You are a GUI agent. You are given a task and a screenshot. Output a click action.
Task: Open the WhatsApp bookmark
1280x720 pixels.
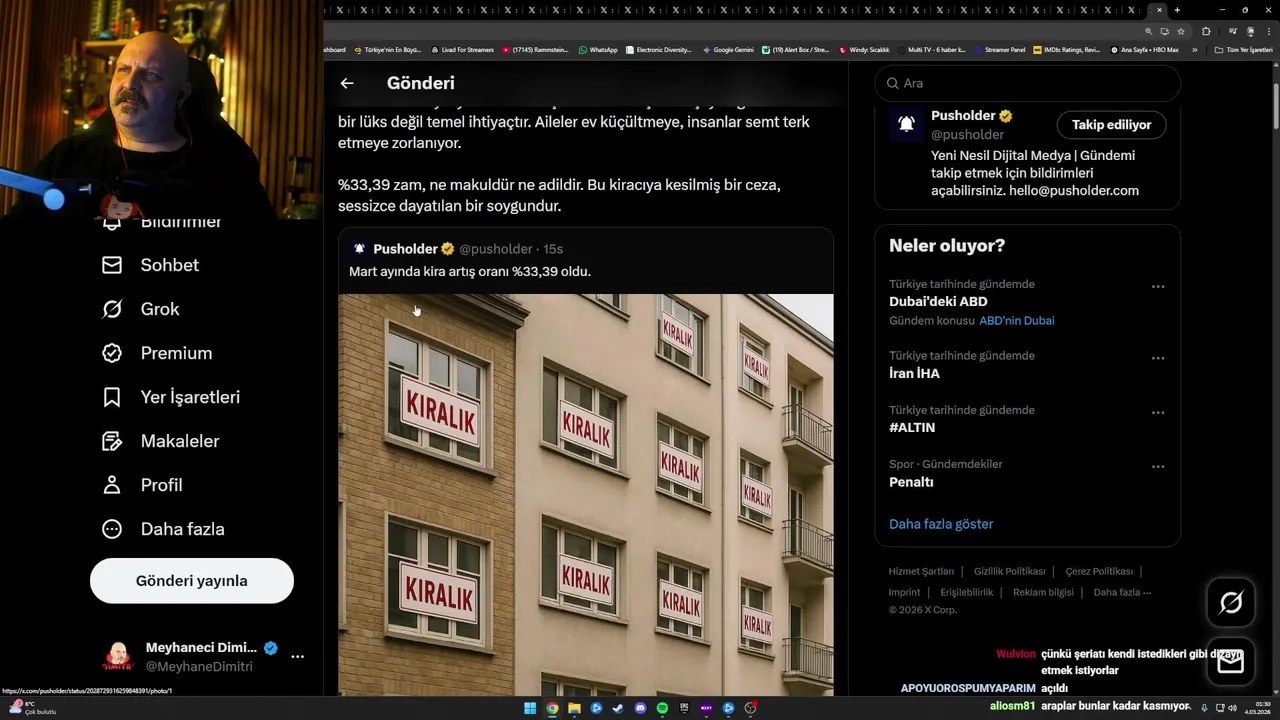point(598,49)
